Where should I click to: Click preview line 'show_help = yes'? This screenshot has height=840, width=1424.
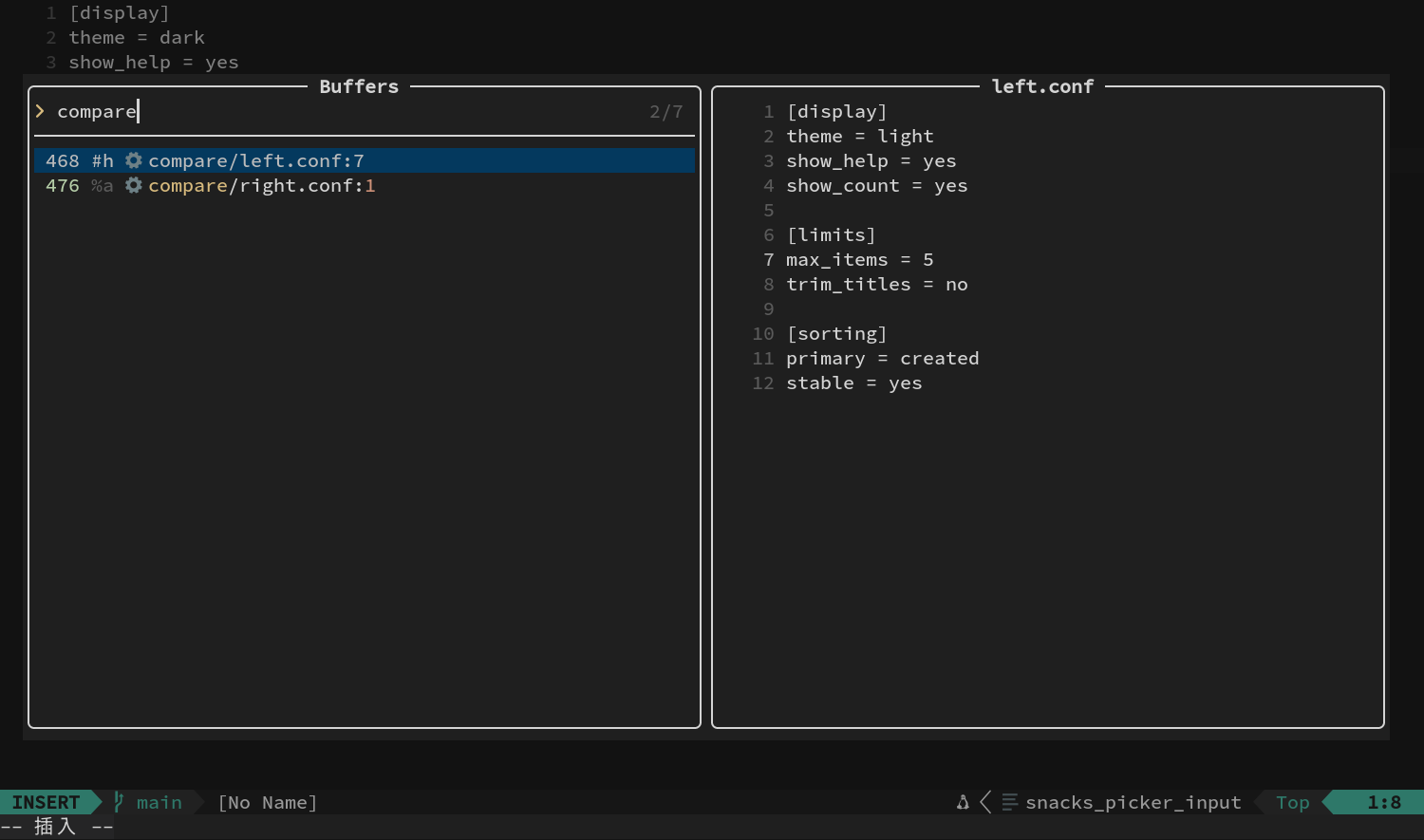pyautogui.click(x=871, y=160)
